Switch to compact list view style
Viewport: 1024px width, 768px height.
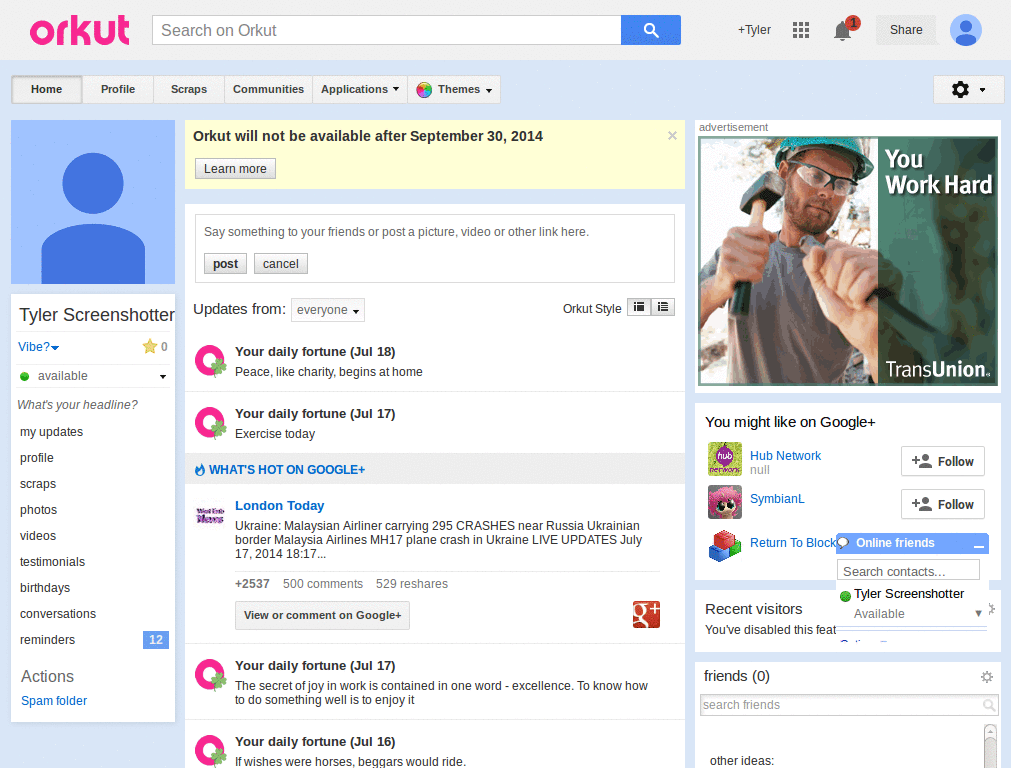(639, 307)
